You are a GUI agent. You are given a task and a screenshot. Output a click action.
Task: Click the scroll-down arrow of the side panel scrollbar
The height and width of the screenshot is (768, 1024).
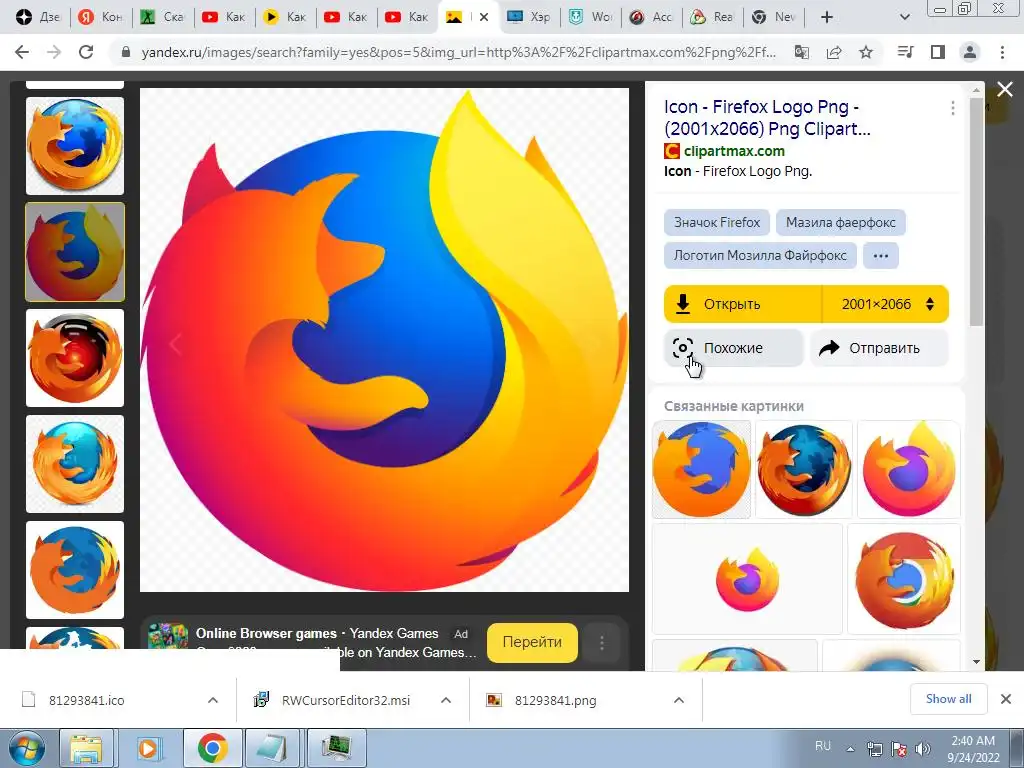tap(977, 662)
